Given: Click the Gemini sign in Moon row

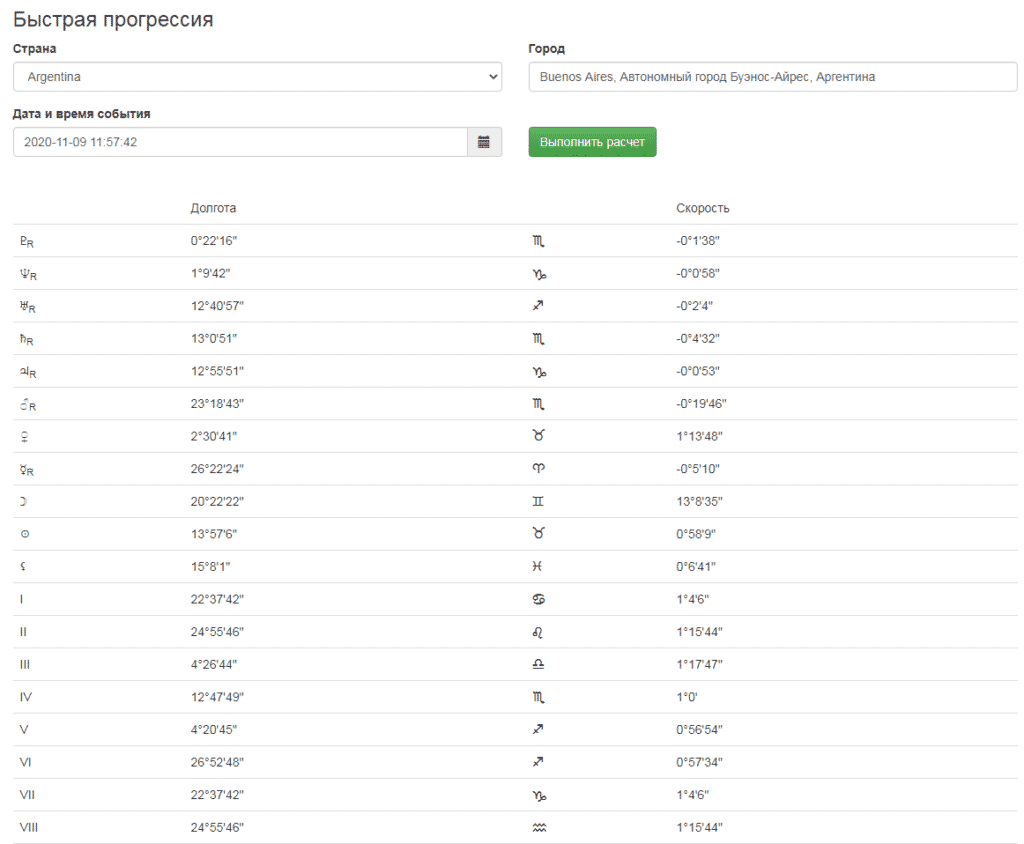Looking at the screenshot, I should pos(539,502).
